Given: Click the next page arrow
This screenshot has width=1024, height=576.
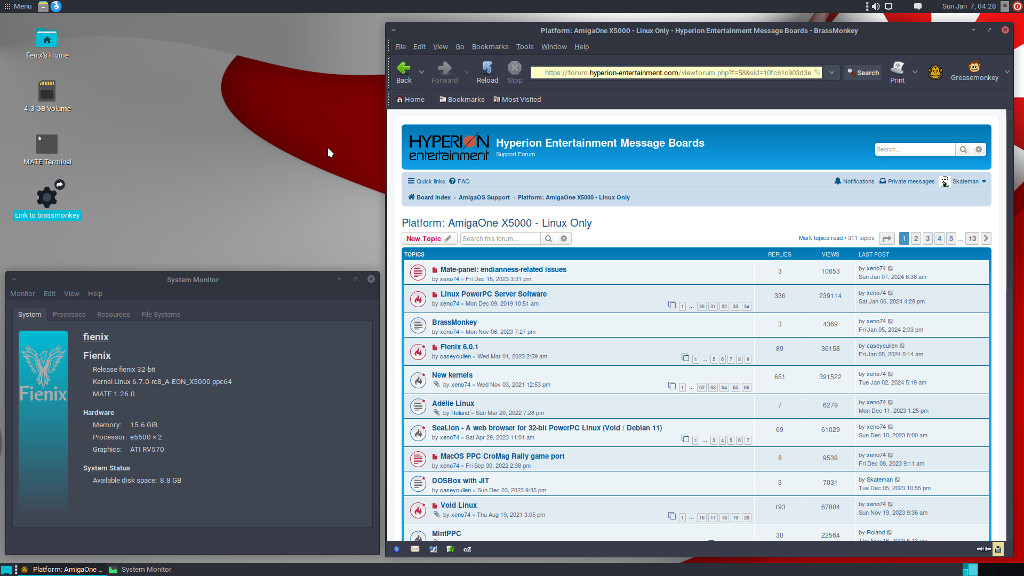Looking at the screenshot, I should coord(986,239).
